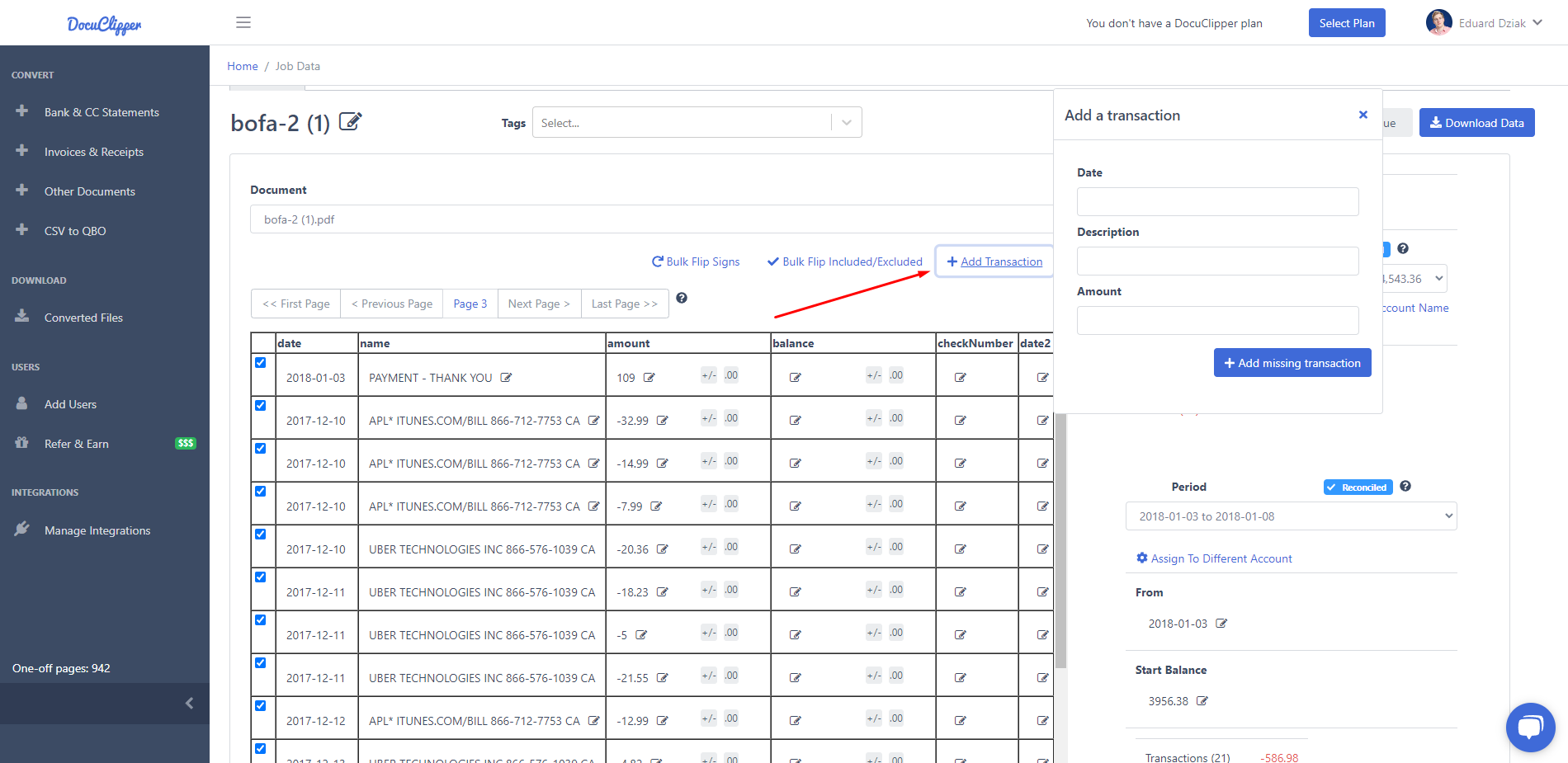Toggle checkbox for the -20.36 Uber row
1568x763 pixels.
261,535
